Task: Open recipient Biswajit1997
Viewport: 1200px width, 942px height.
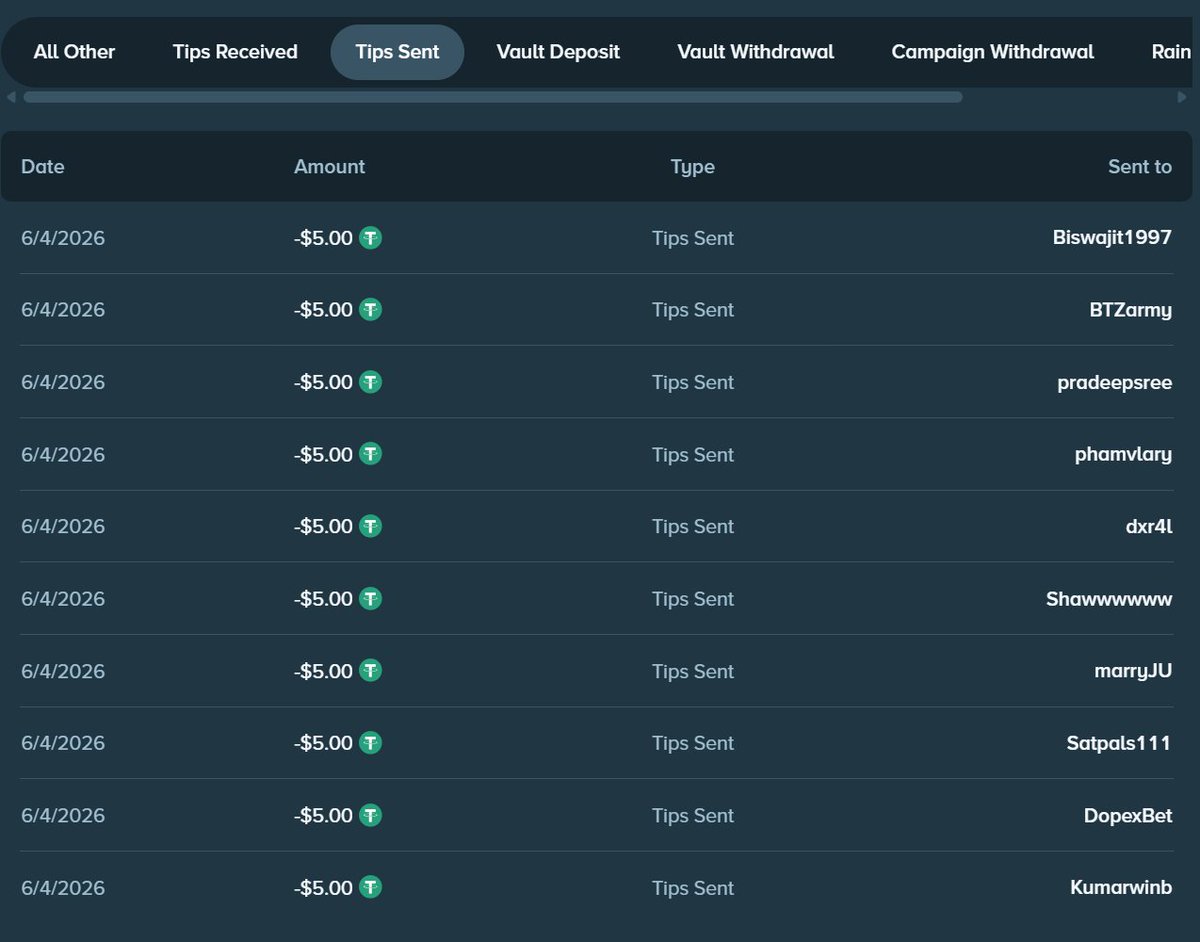Action: pyautogui.click(x=1112, y=238)
